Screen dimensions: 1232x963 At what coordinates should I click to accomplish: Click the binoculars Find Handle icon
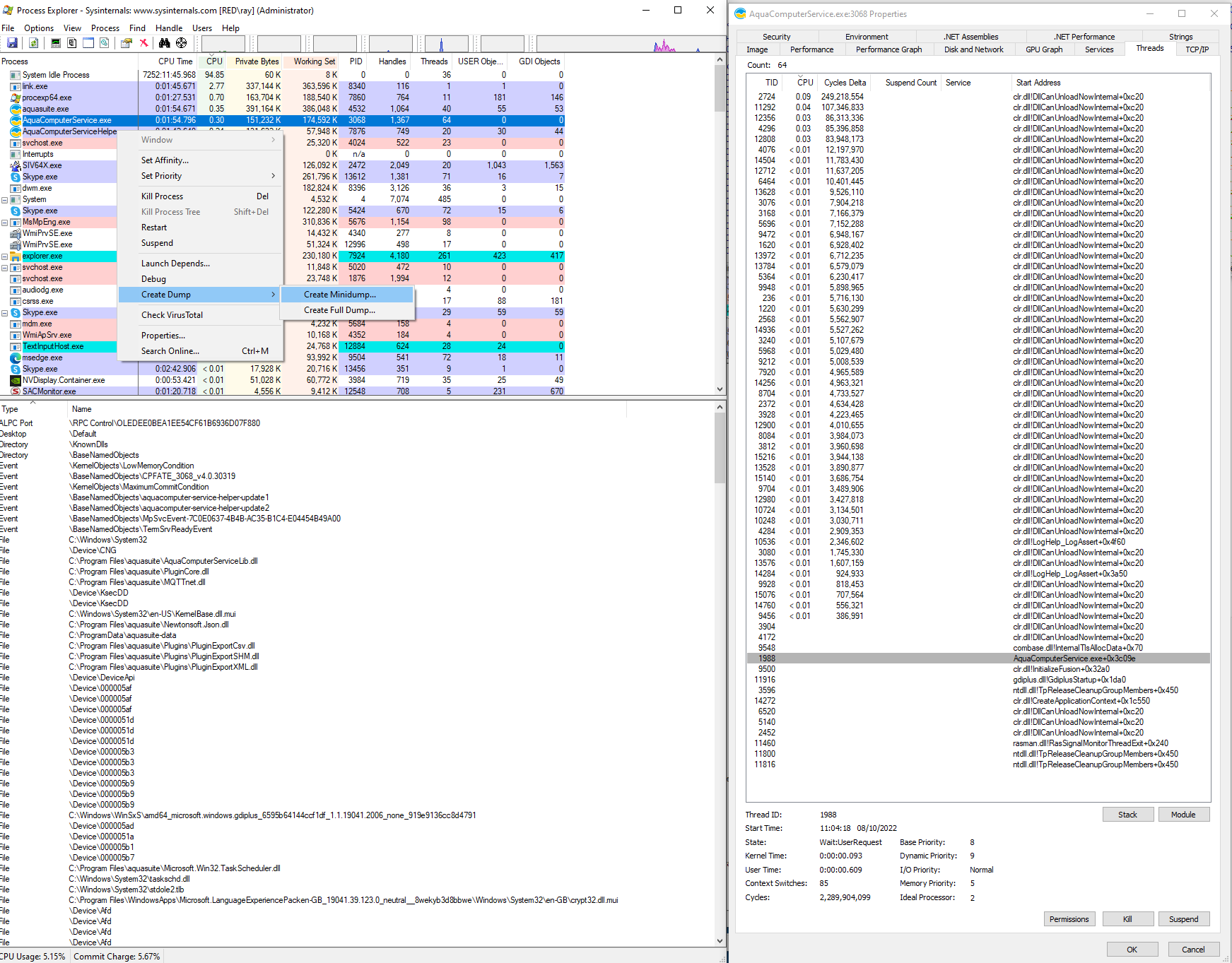pyautogui.click(x=164, y=43)
